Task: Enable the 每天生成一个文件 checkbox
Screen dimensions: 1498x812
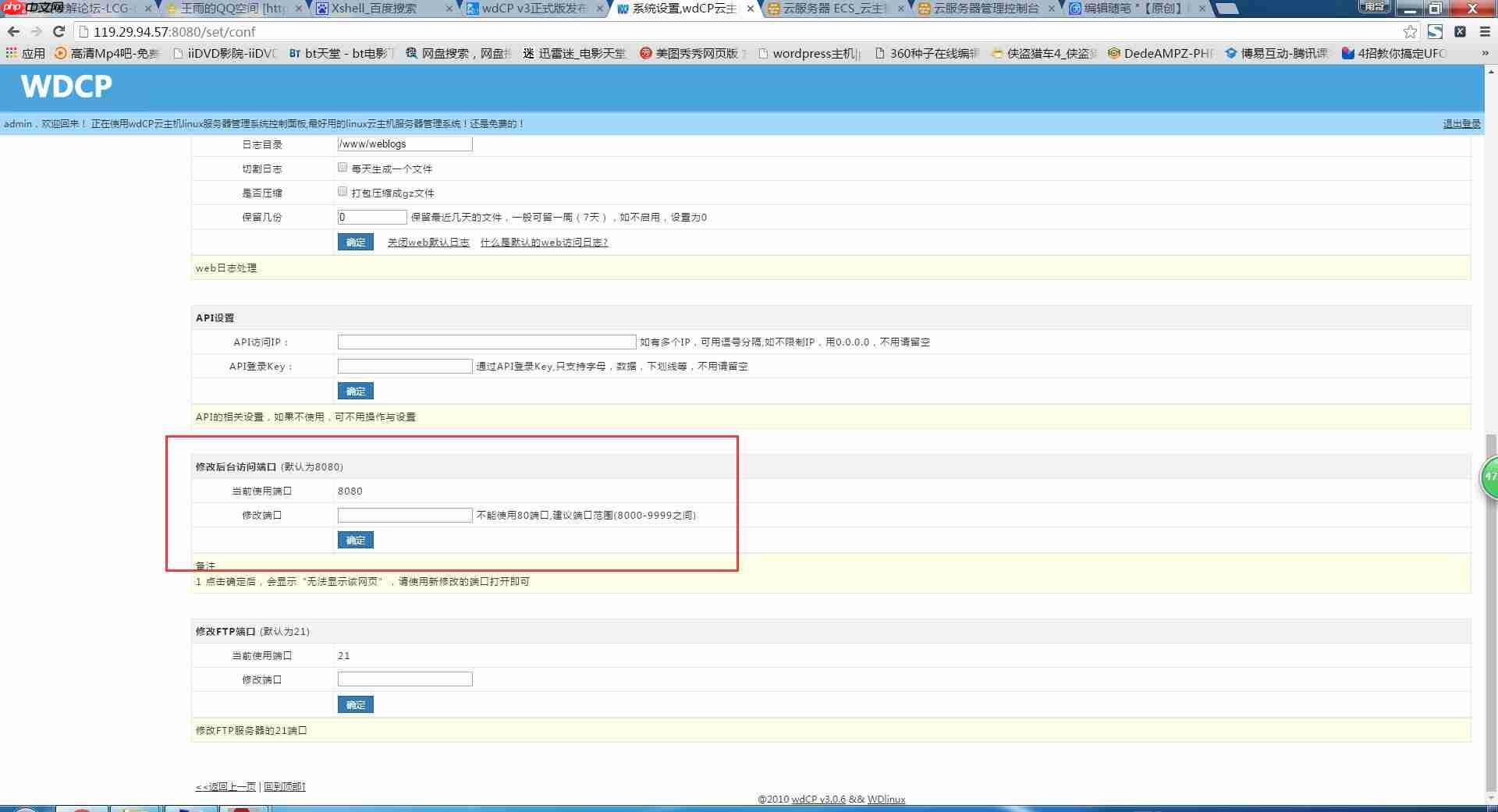Action: (x=342, y=166)
